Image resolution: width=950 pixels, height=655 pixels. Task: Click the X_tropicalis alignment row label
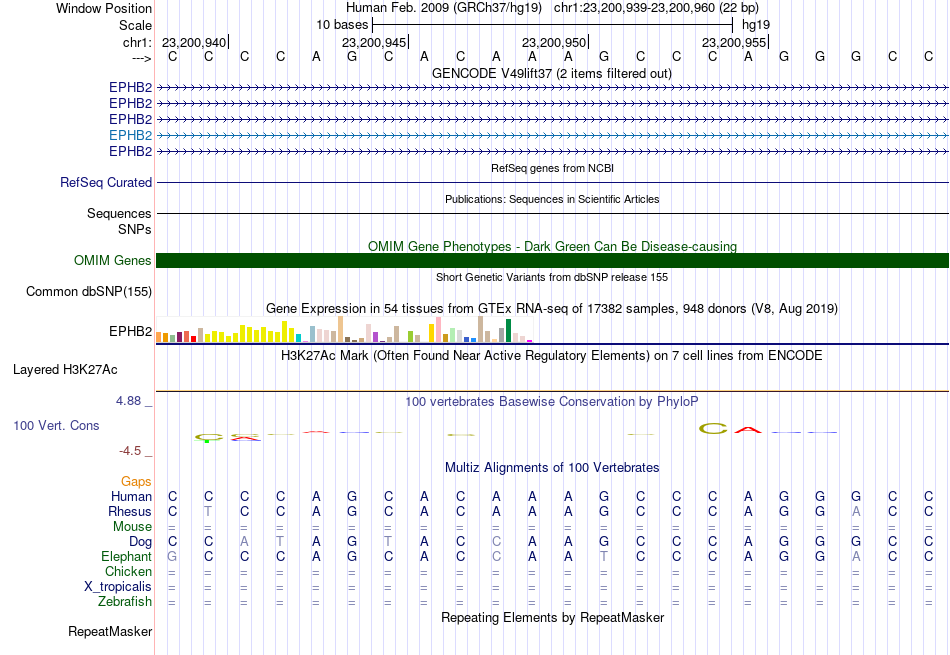118,587
